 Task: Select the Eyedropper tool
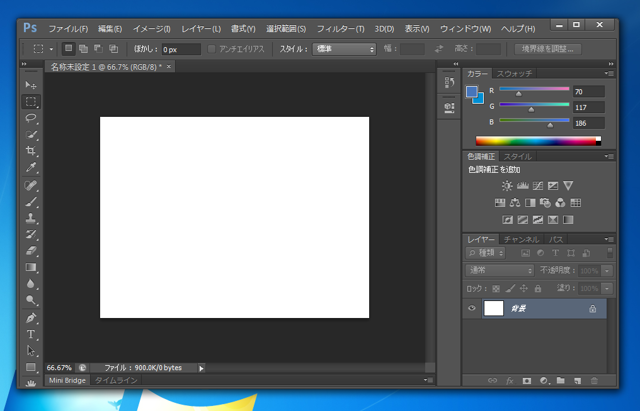tap(31, 167)
